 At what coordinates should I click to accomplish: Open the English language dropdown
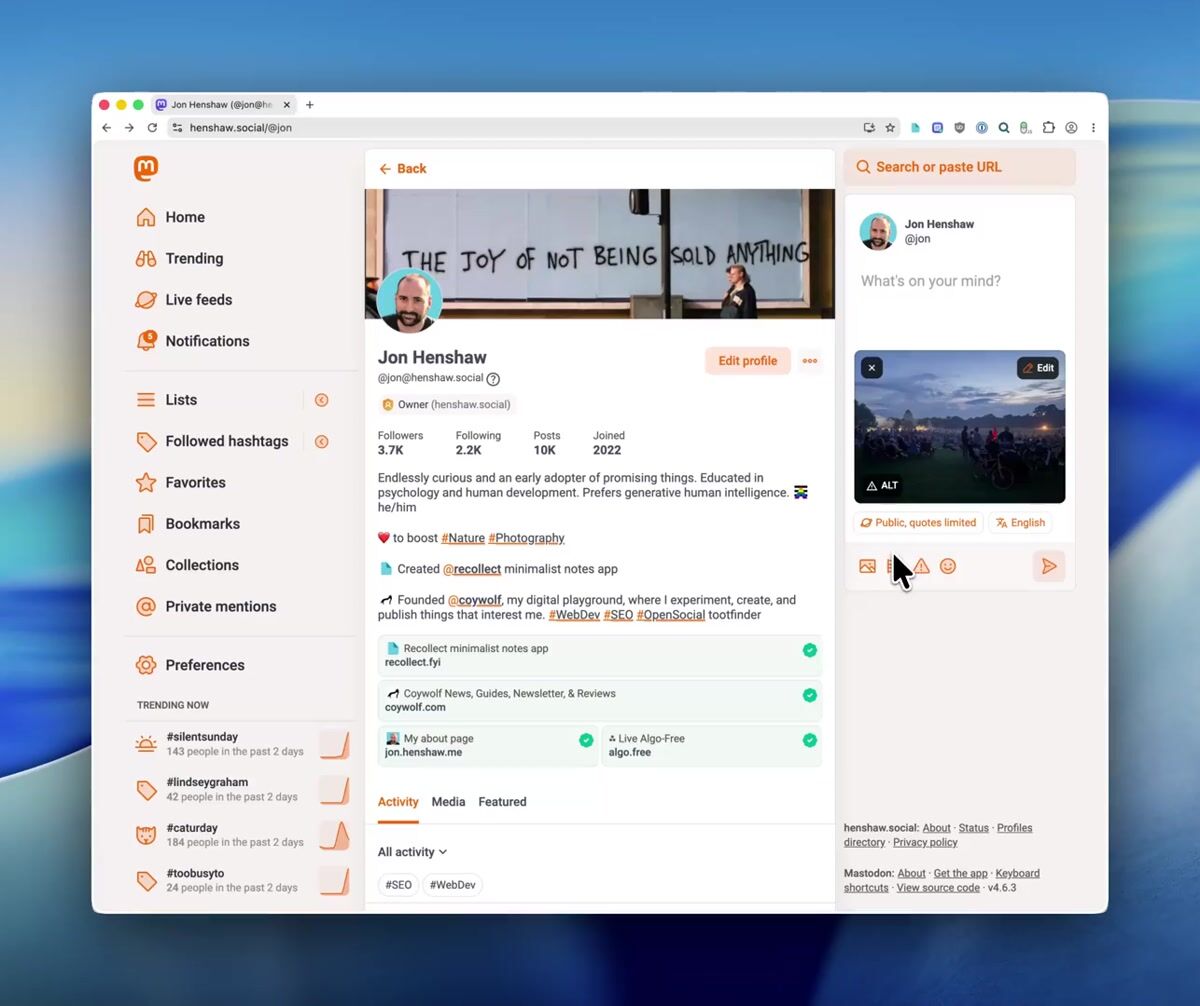click(x=1020, y=523)
